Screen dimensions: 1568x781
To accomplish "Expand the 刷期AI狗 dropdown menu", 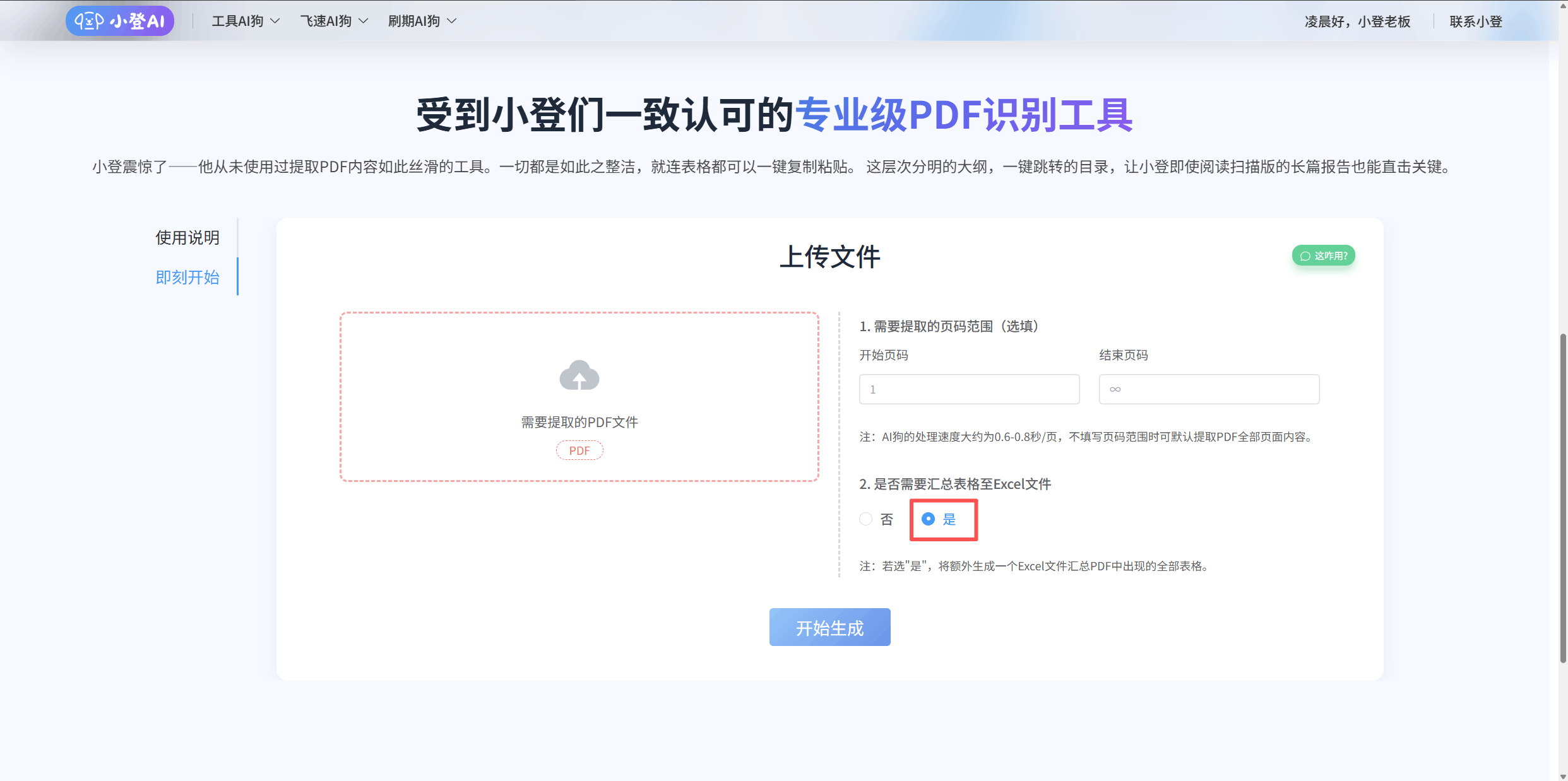I will (x=415, y=21).
